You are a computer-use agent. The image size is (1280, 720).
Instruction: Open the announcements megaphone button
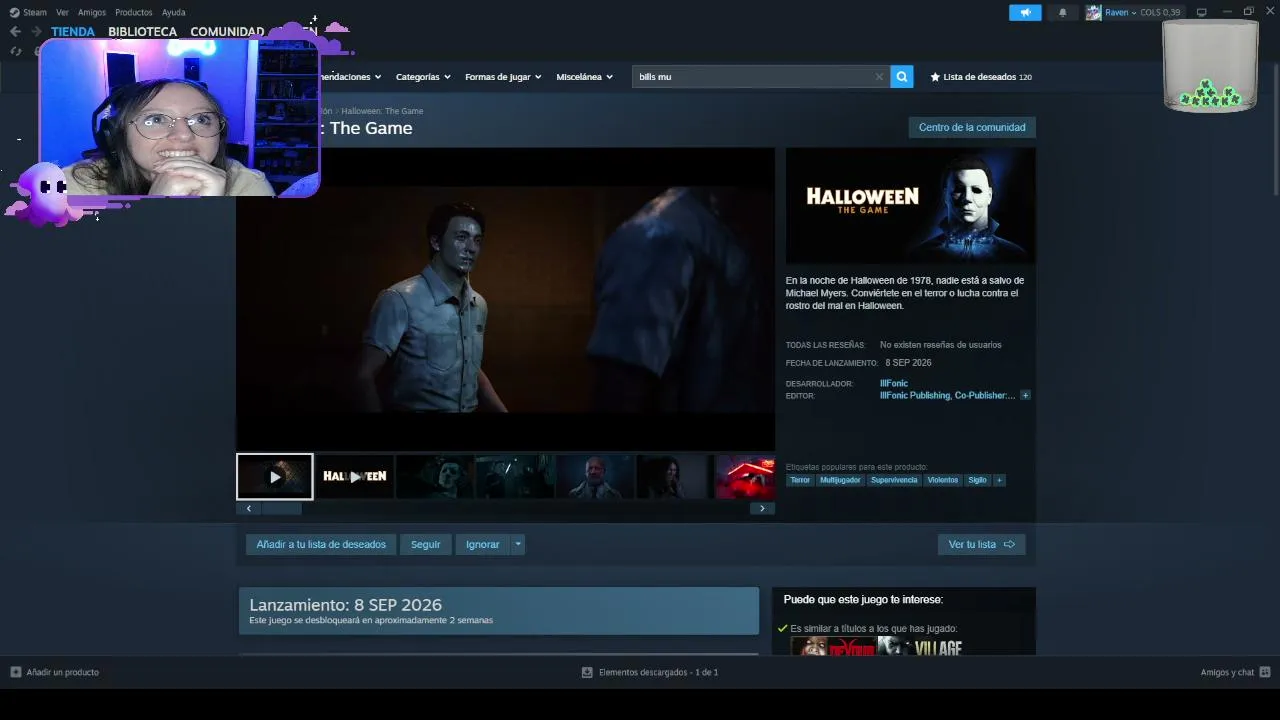[1025, 12]
